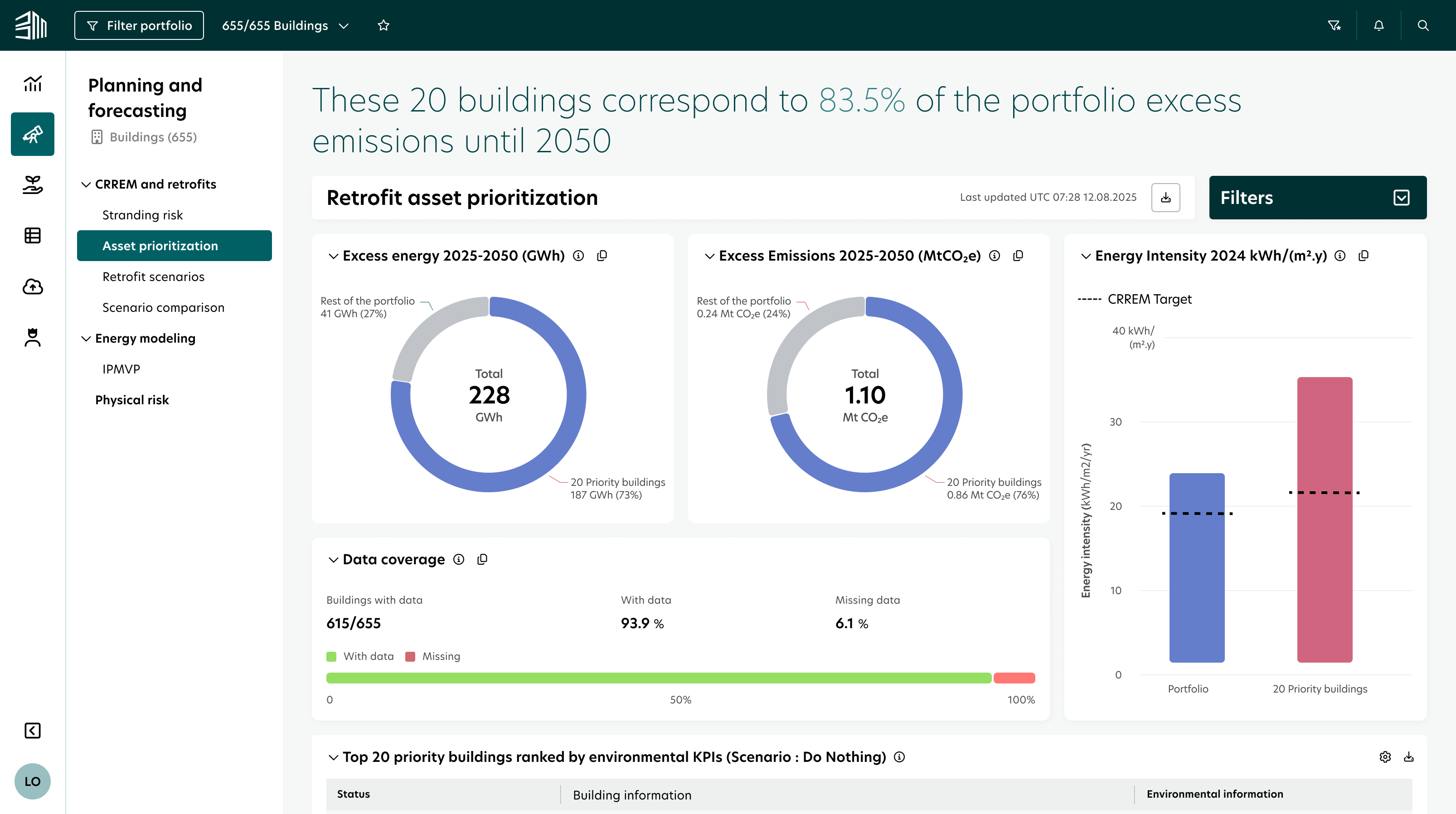Copy the Excess energy chart
This screenshot has width=1456, height=814.
click(x=602, y=256)
